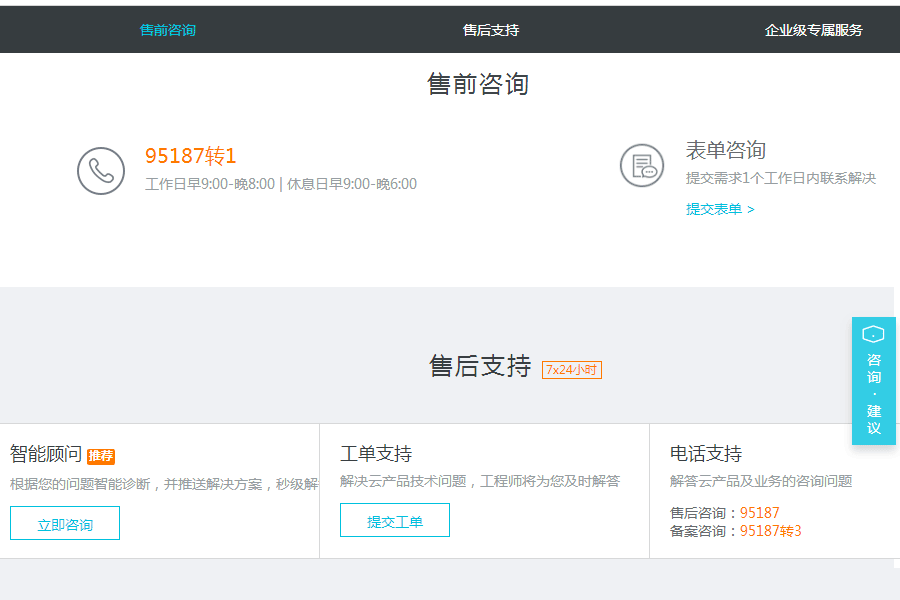The image size is (900, 600).
Task: Click the after-sales number 95187
Action: 759,513
